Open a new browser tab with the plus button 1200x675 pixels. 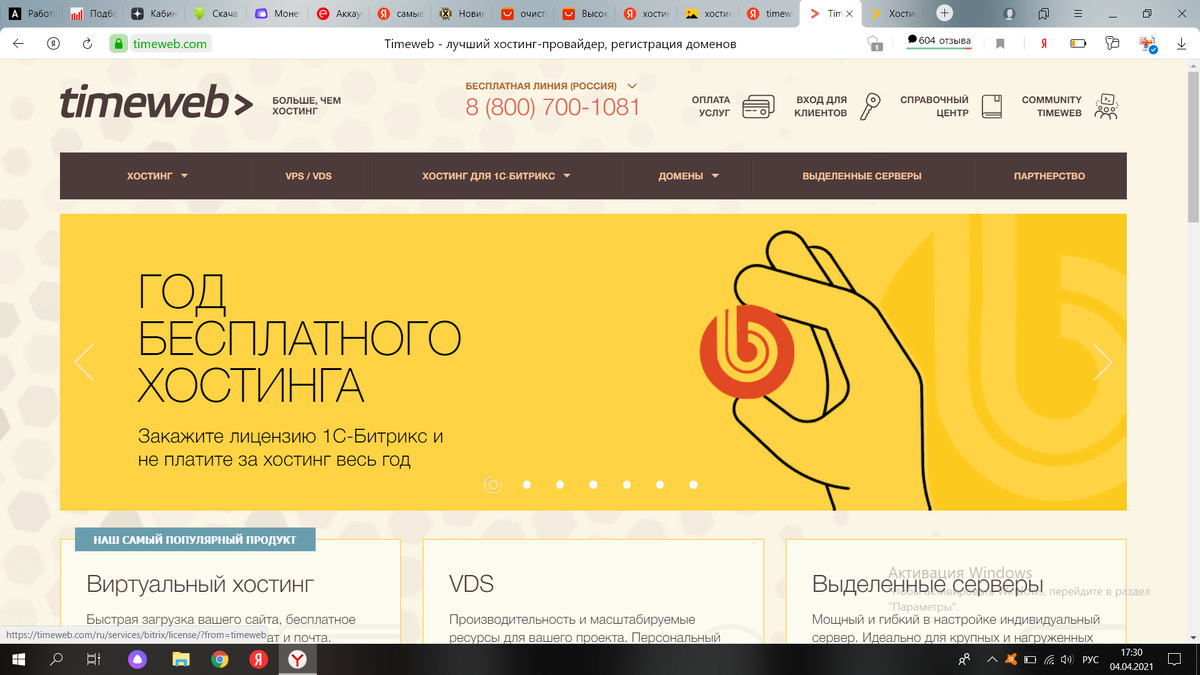pos(944,13)
